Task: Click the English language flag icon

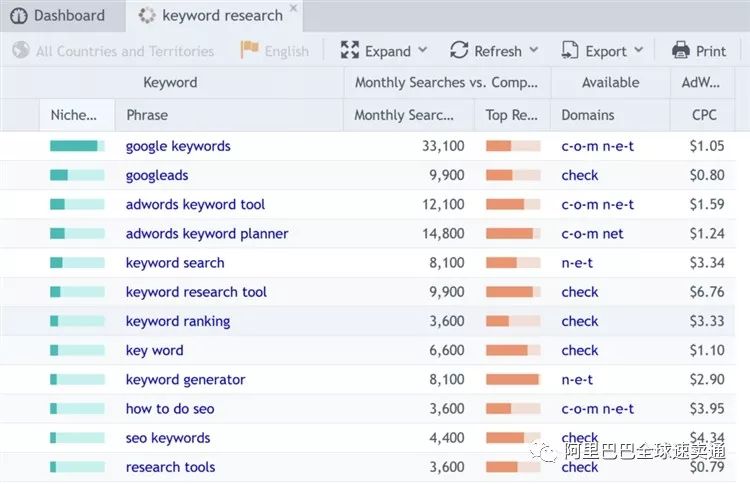Action: [x=249, y=51]
